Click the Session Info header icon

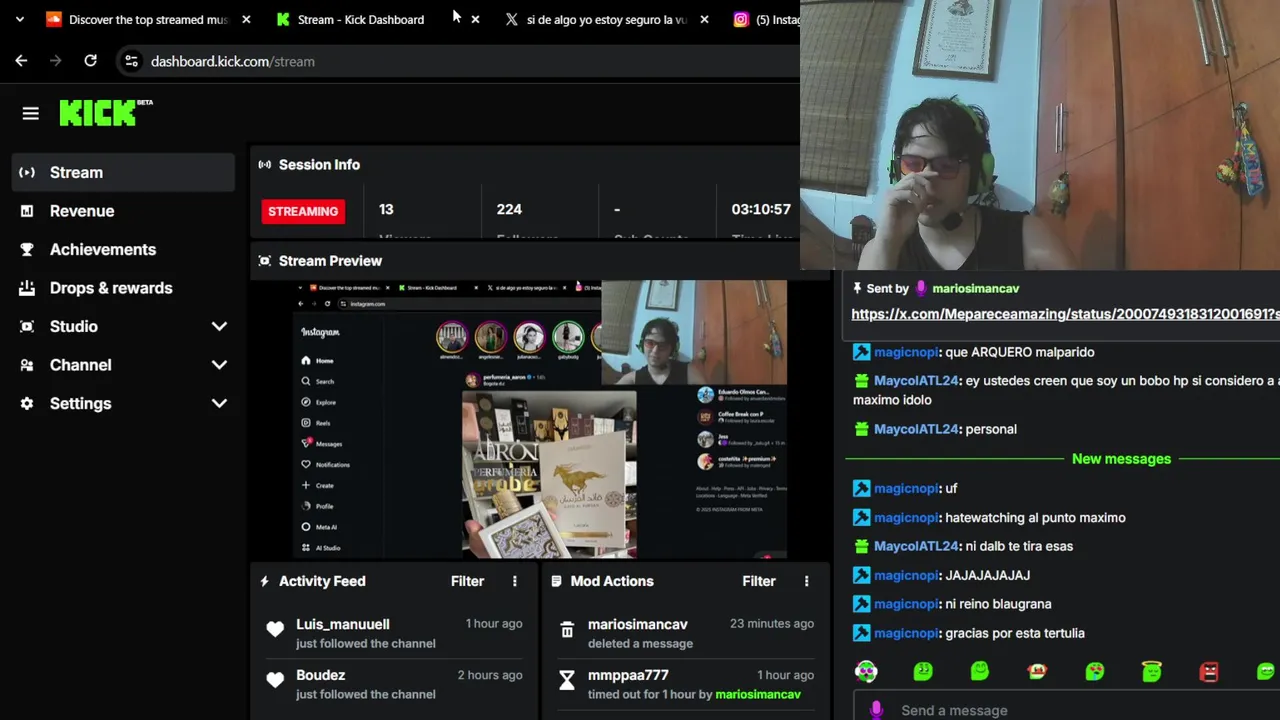264,164
